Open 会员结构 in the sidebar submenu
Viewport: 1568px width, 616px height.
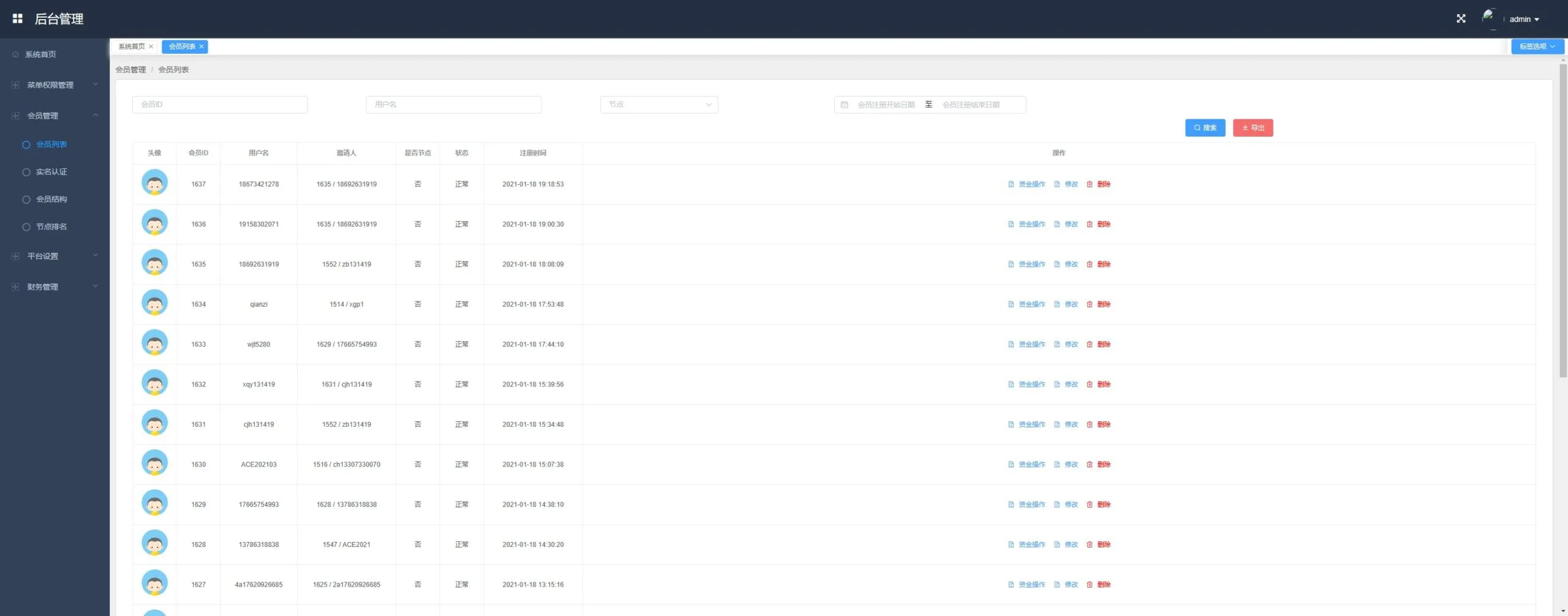click(x=51, y=199)
